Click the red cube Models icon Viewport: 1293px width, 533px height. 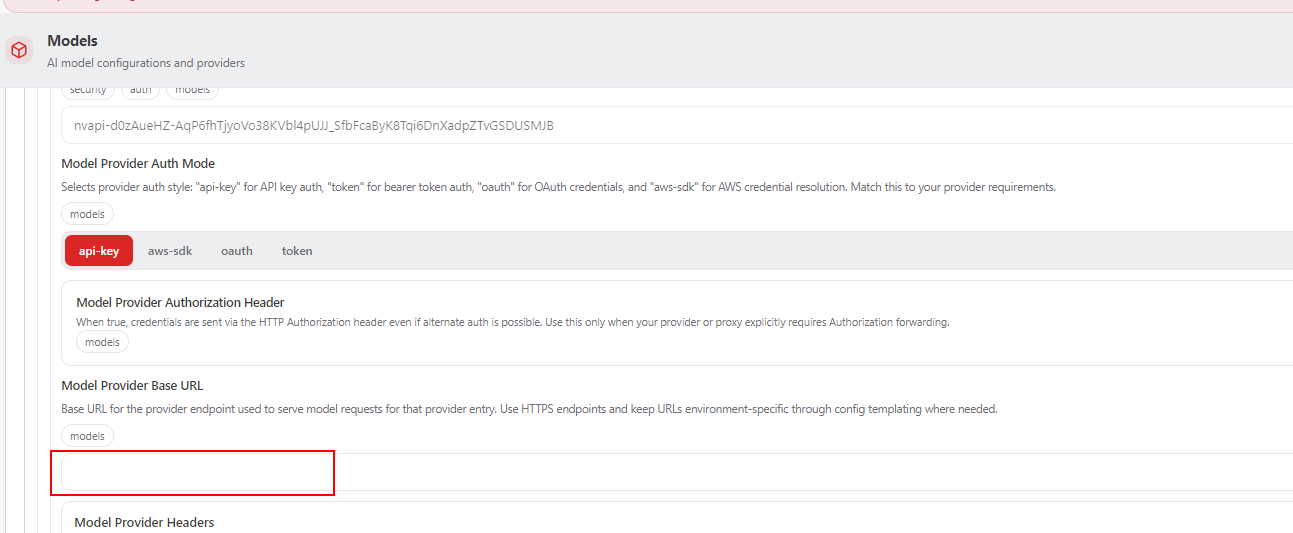point(19,50)
